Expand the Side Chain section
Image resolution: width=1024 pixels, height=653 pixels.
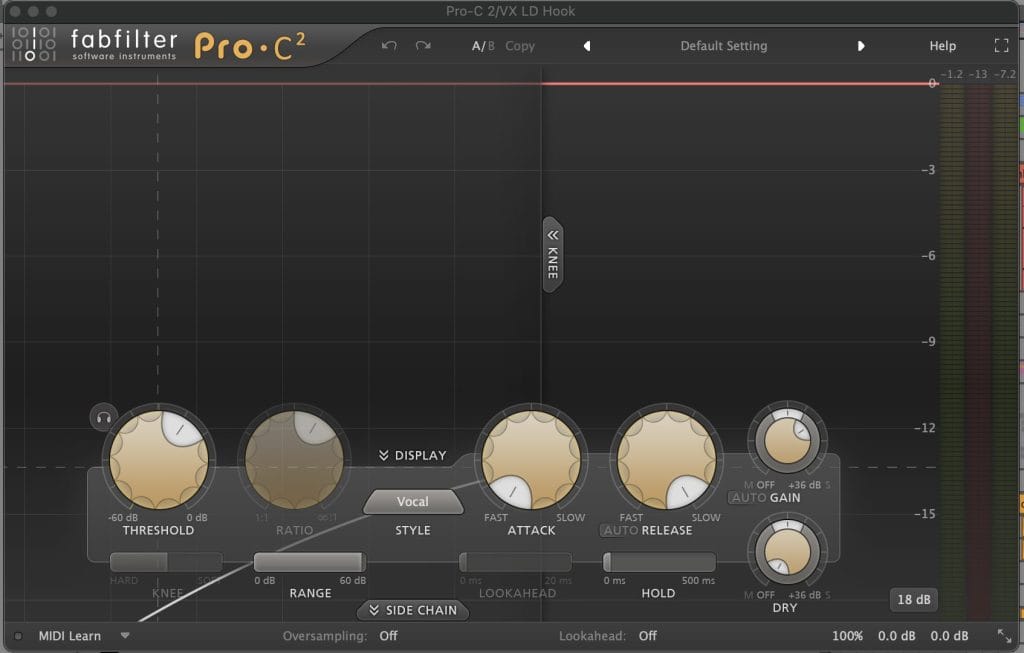pyautogui.click(x=412, y=610)
